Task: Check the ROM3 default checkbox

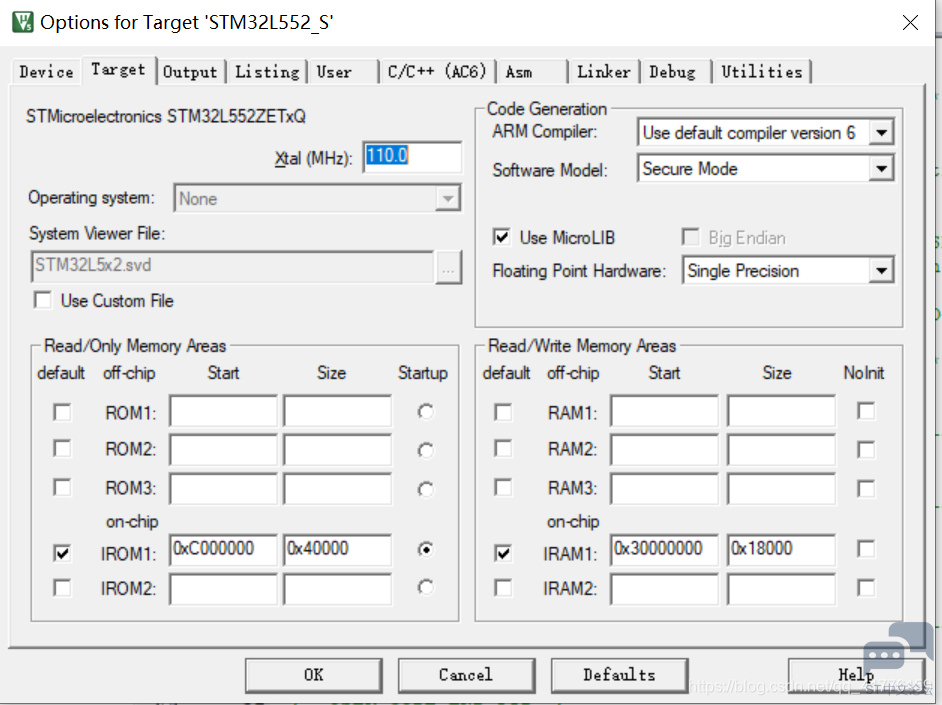Action: click(x=62, y=487)
